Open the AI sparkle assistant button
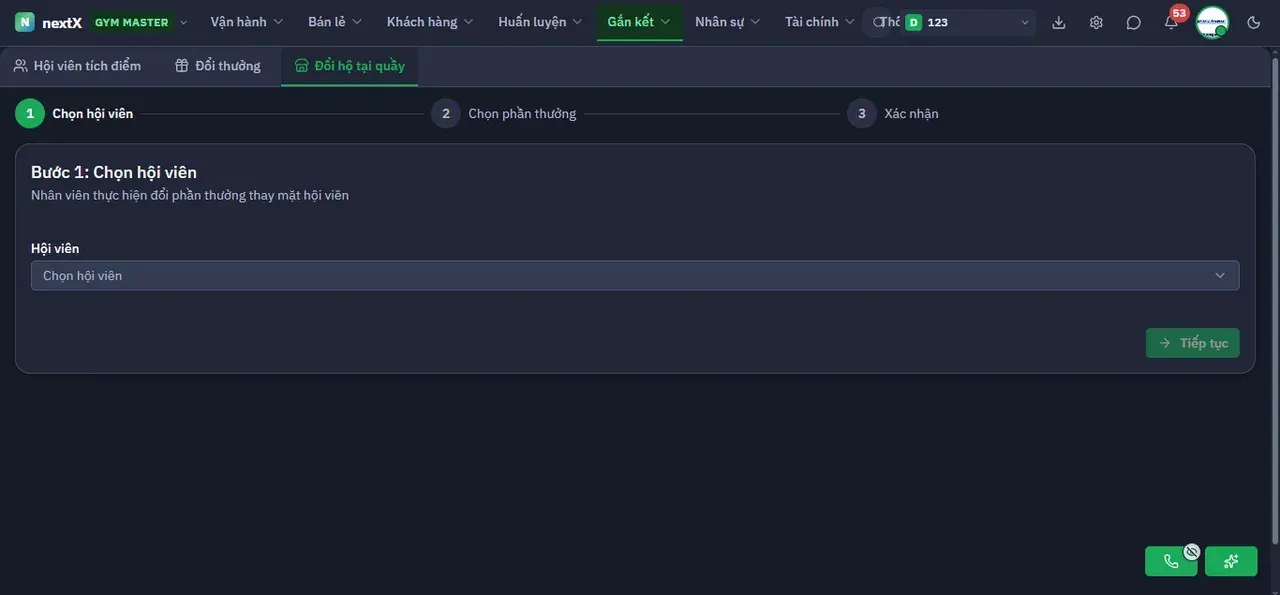This screenshot has width=1280, height=595. pyautogui.click(x=1231, y=561)
